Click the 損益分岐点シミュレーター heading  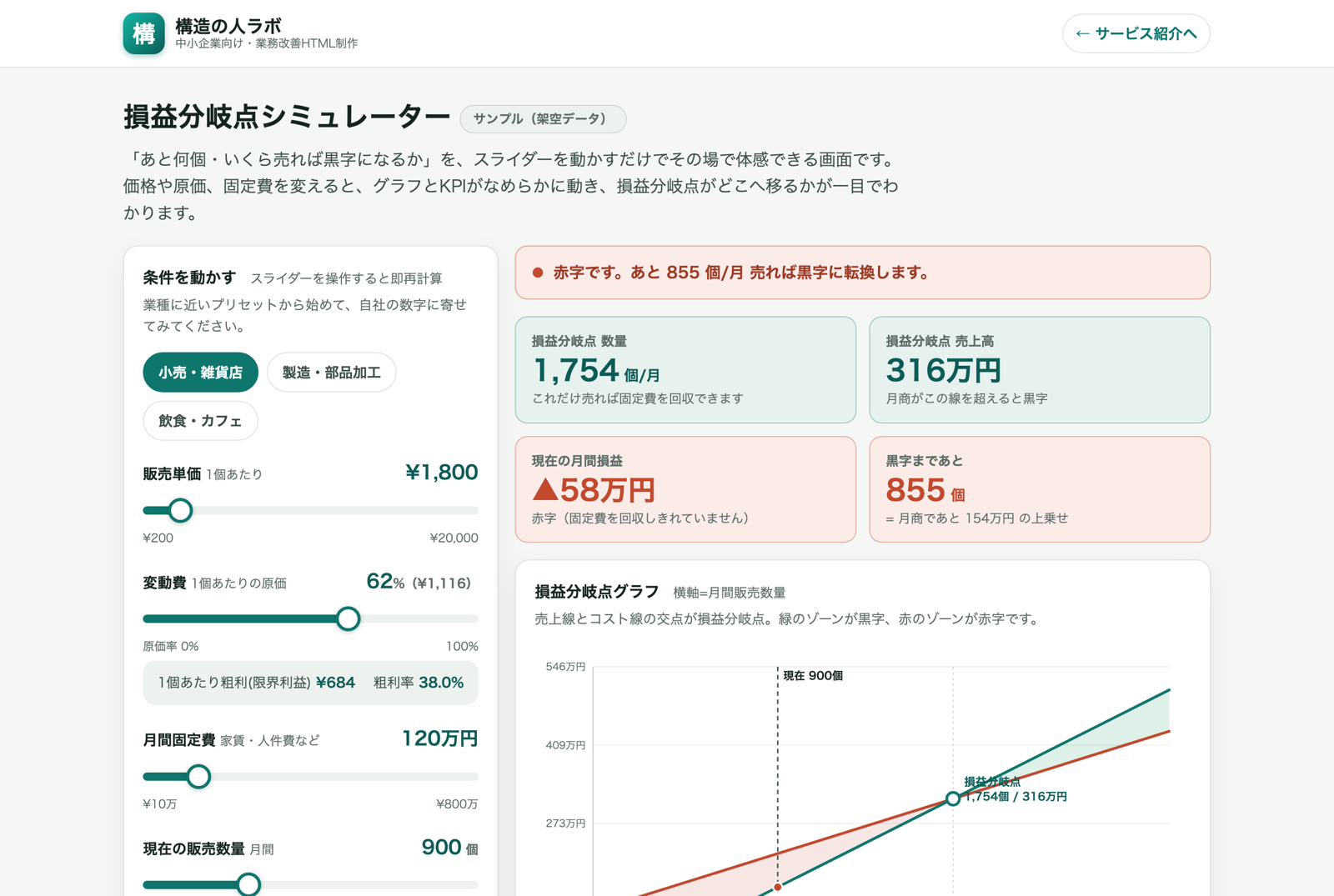point(287,117)
